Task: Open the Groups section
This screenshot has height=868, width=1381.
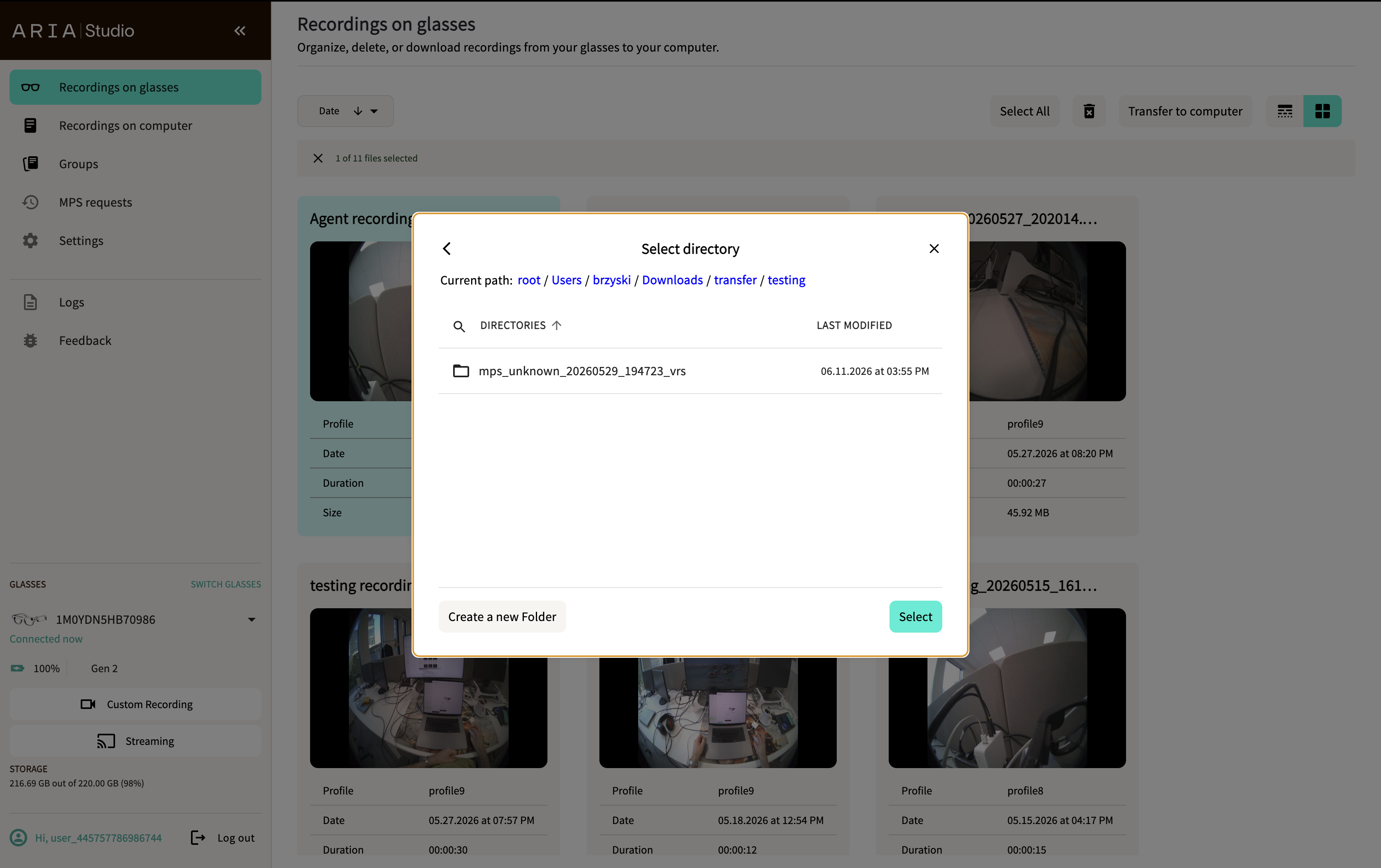Action: point(135,164)
